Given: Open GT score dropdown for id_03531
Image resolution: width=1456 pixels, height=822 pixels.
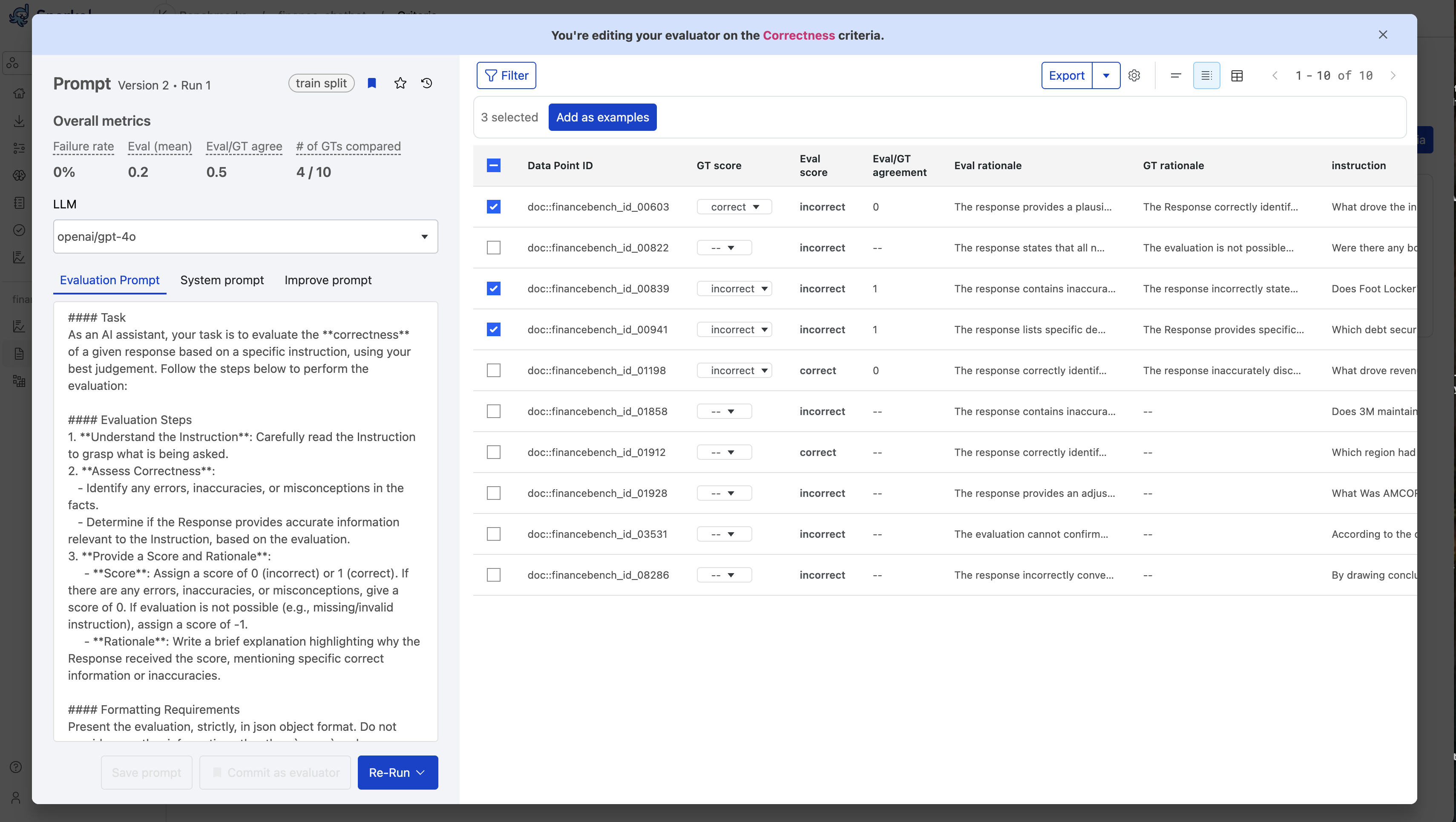Looking at the screenshot, I should click(x=724, y=534).
